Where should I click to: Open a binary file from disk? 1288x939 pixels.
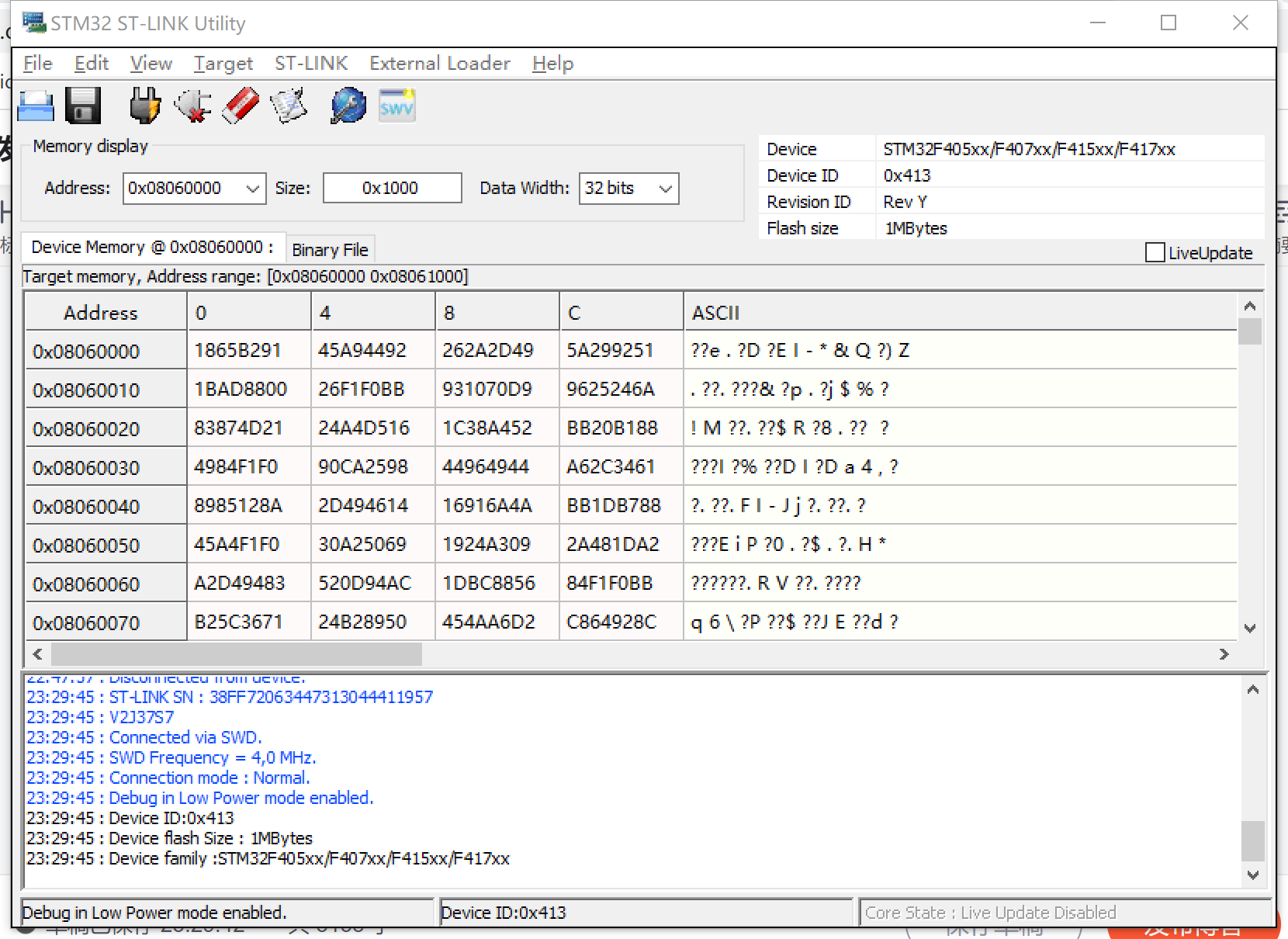pos(35,105)
